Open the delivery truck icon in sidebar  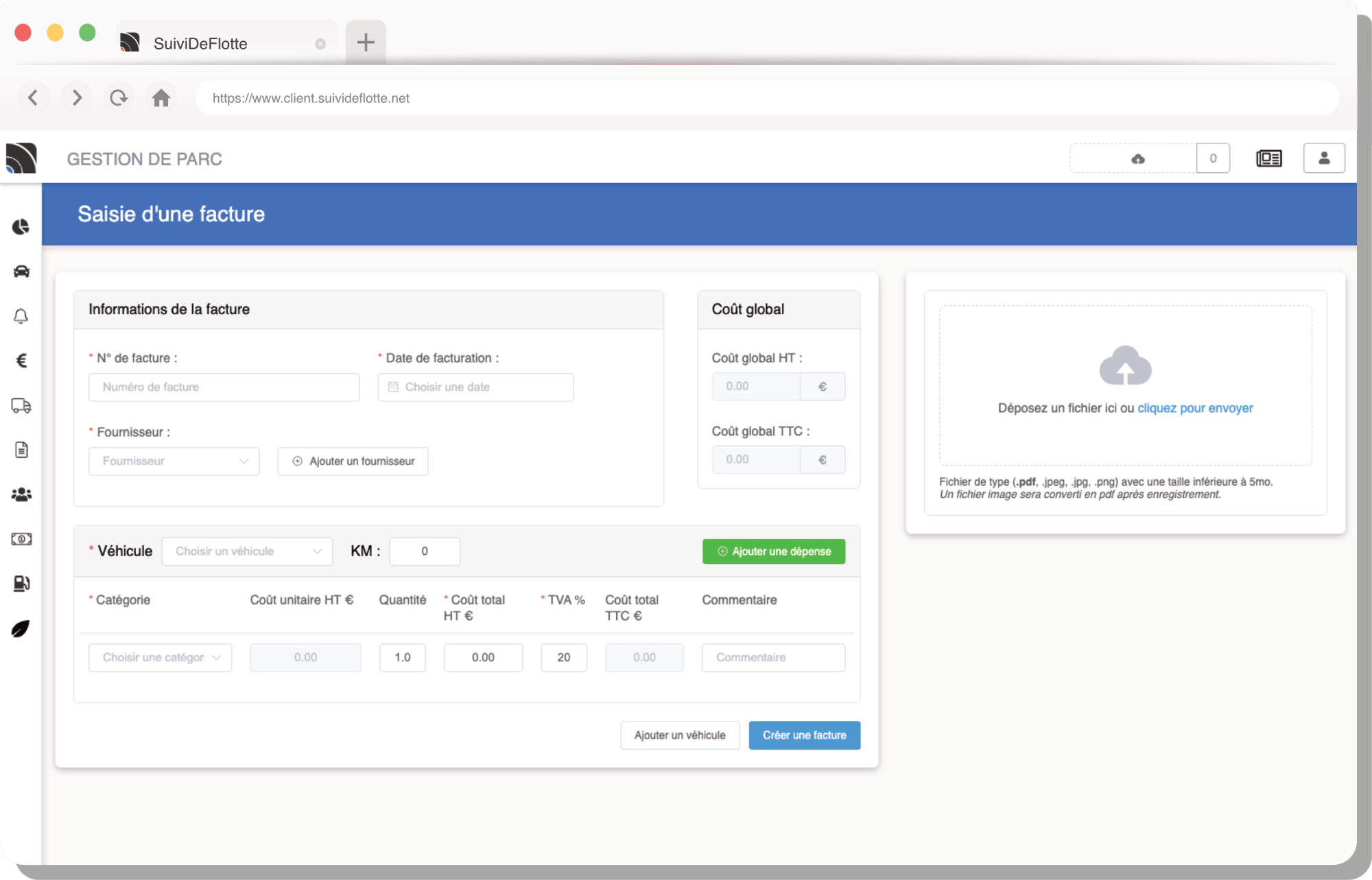pyautogui.click(x=21, y=405)
